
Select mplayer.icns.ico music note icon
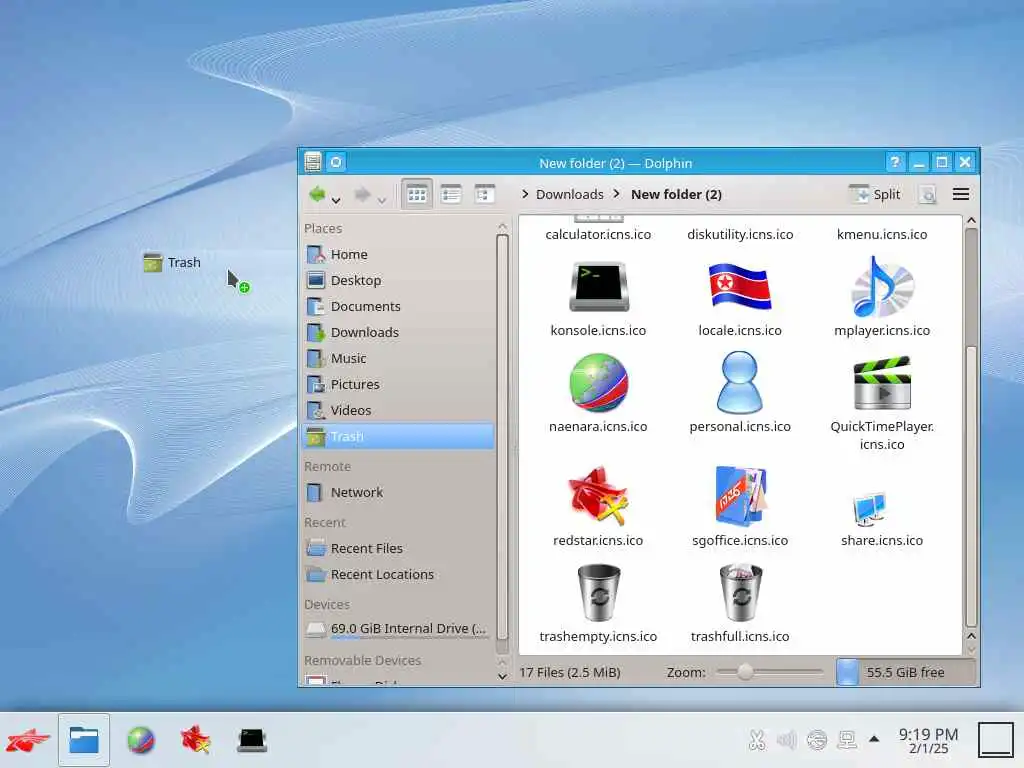(x=882, y=287)
